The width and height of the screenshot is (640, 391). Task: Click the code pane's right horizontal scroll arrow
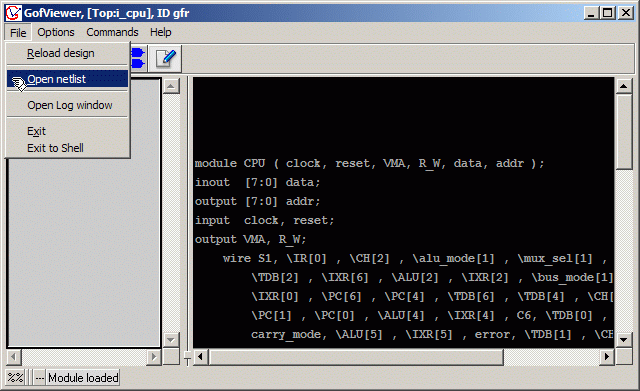(x=607, y=357)
